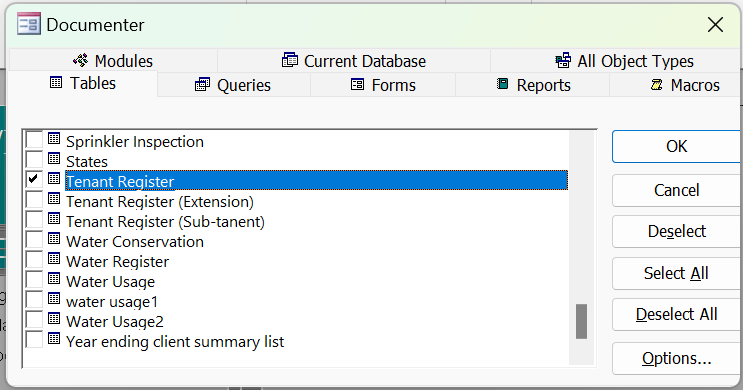Select the 'Tenant Register (Sub-tanent)' table name
The width and height of the screenshot is (743, 390).
pos(165,222)
